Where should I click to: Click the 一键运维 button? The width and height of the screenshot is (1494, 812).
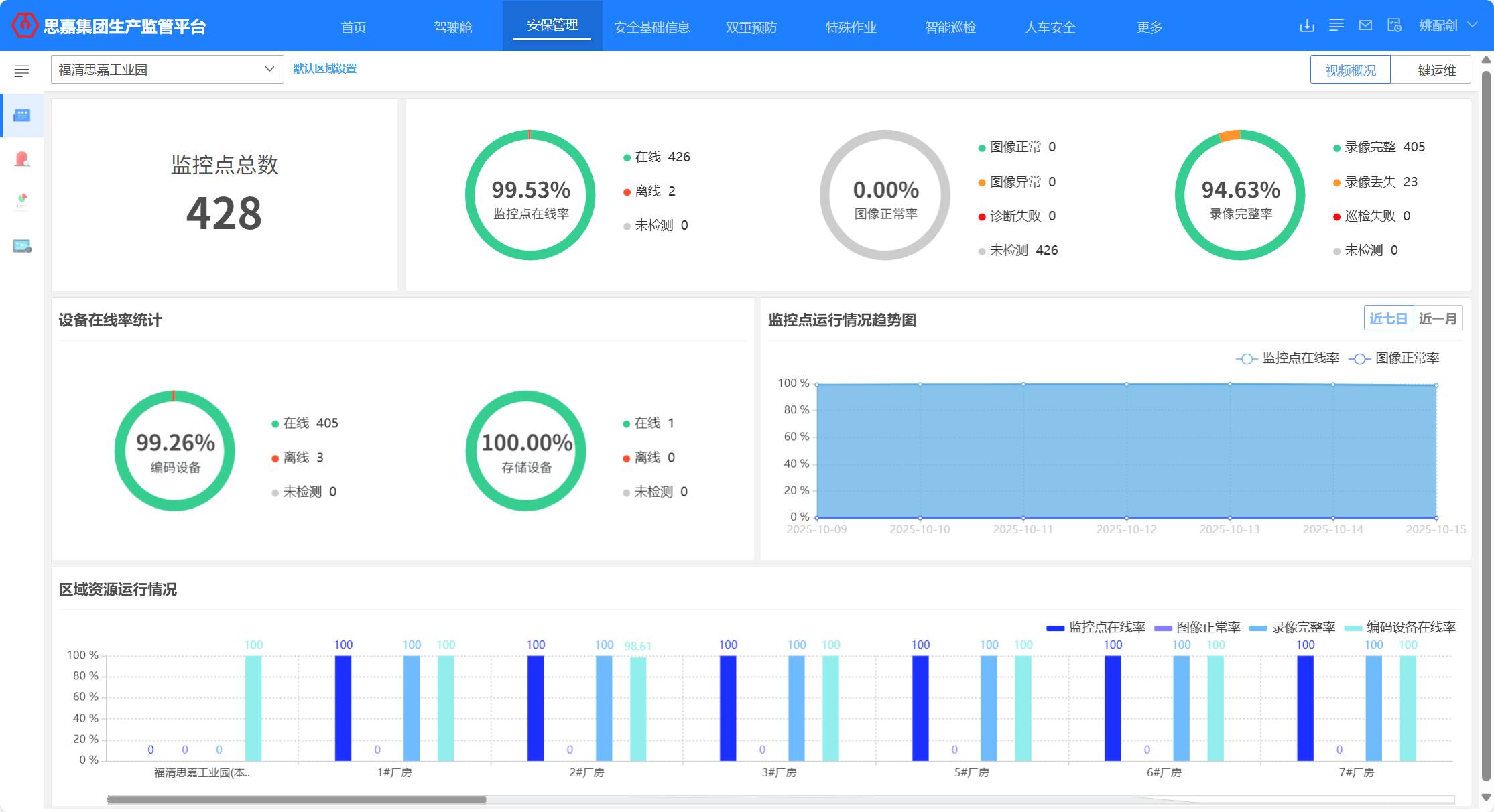1430,70
